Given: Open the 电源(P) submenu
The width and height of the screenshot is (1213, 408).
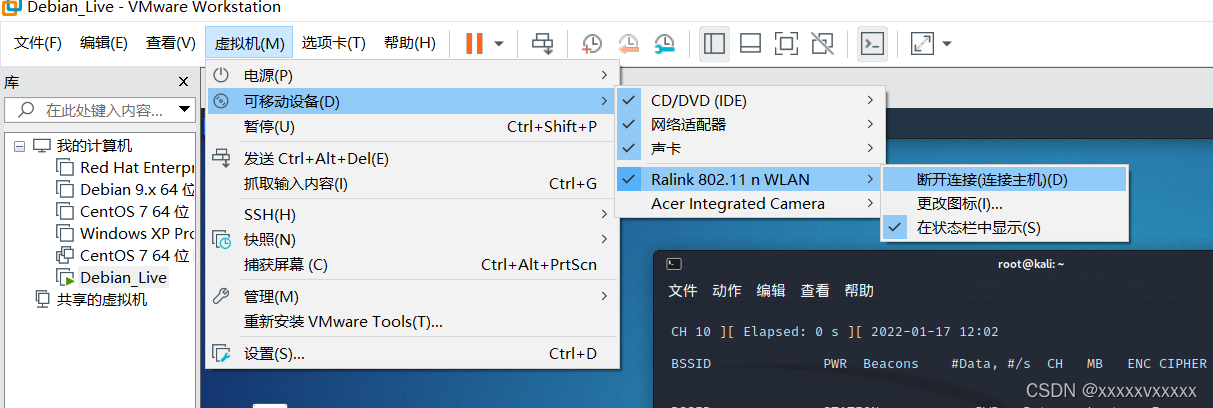Looking at the screenshot, I should click(412, 75).
